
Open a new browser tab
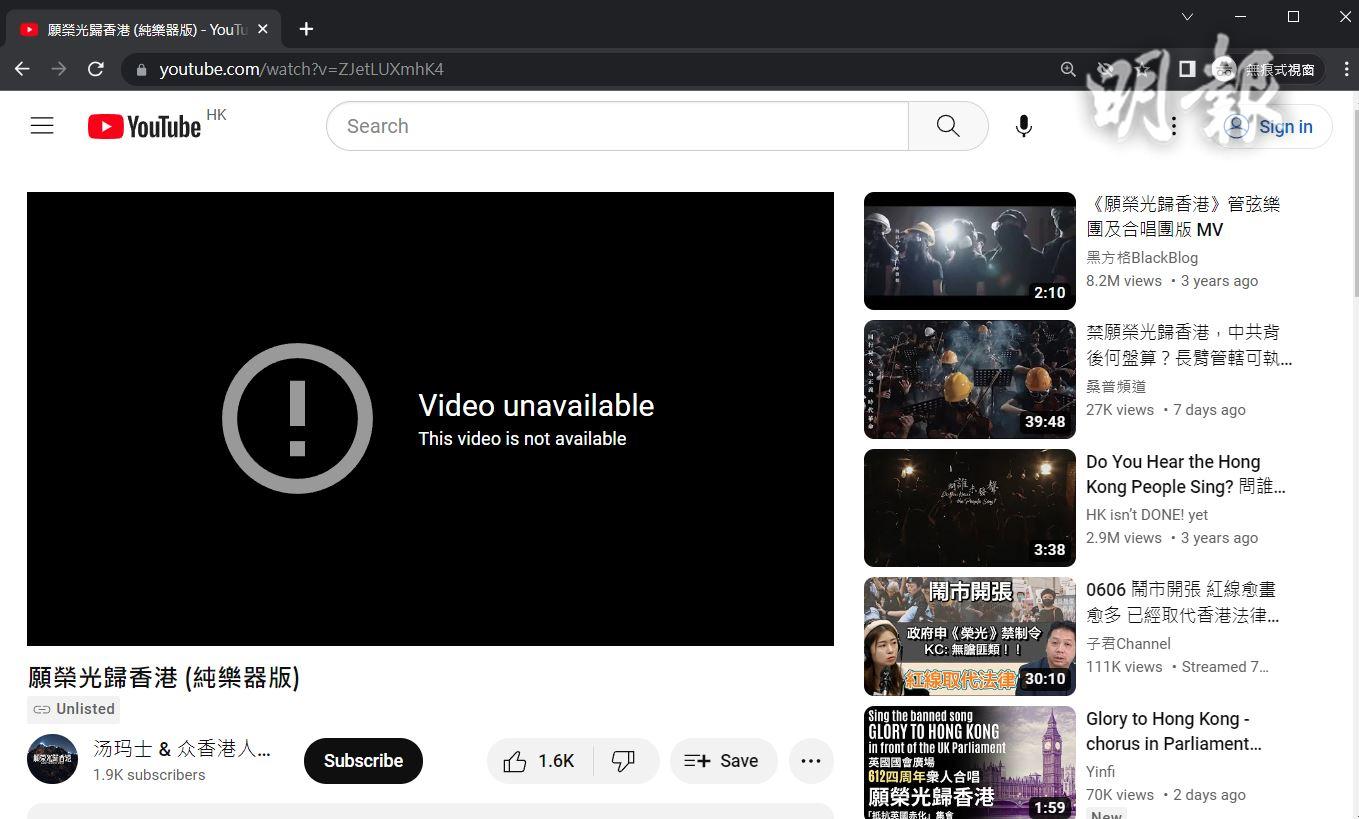point(306,29)
